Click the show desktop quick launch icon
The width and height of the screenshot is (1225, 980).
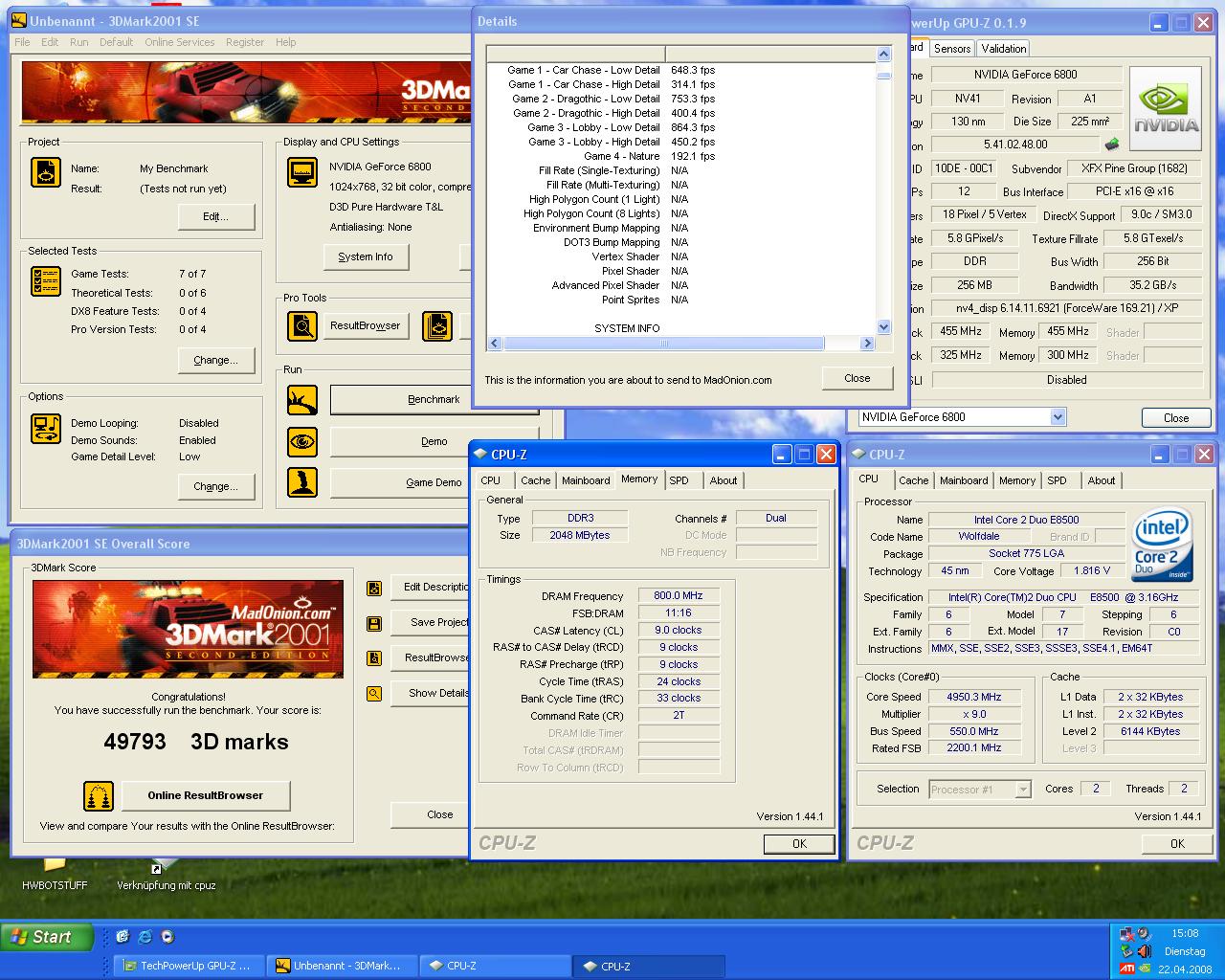pos(122,937)
